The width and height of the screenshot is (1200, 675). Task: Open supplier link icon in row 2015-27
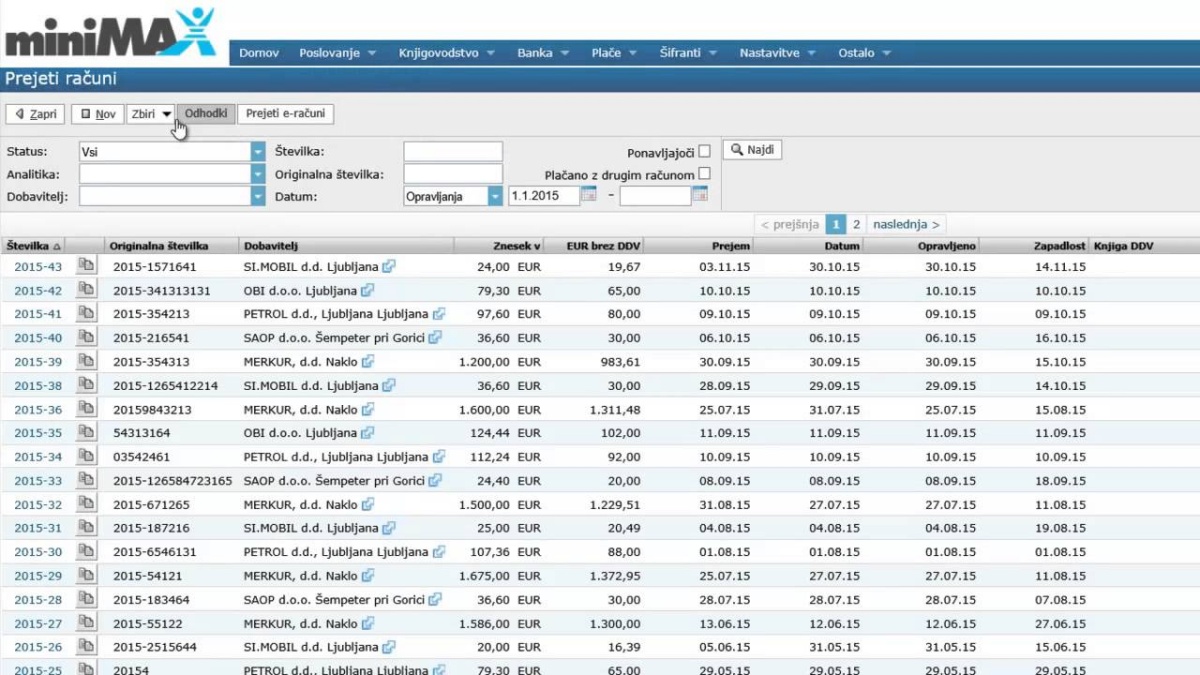click(x=367, y=624)
